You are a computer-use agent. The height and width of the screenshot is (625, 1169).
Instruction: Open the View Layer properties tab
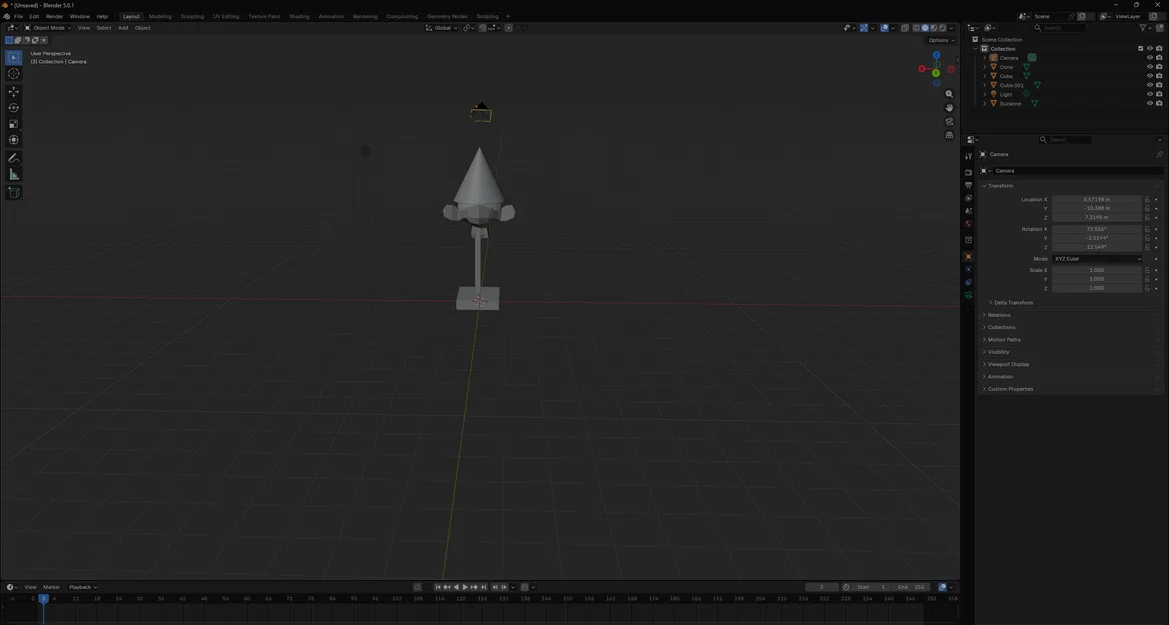[x=968, y=198]
